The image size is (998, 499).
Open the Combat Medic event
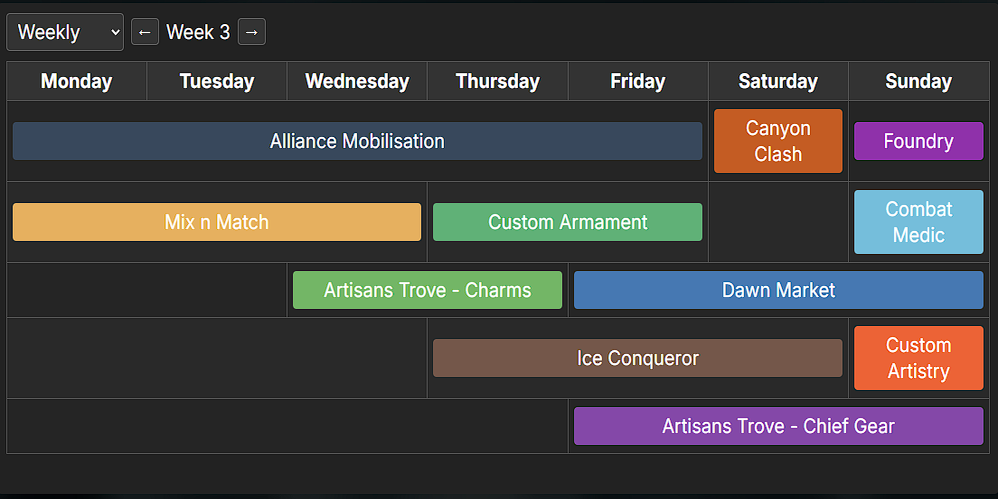point(918,222)
